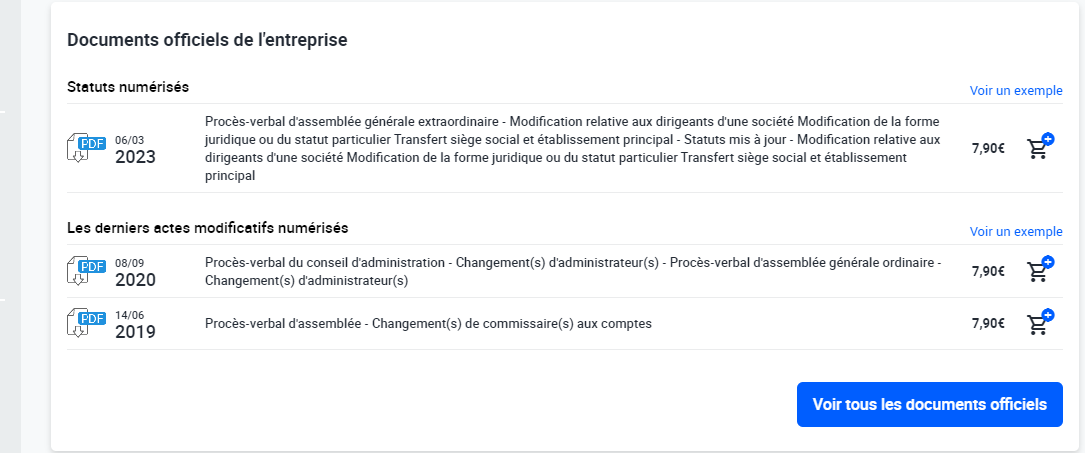Click the 14/06 2019 date label
1085x453 pixels.
click(x=135, y=325)
